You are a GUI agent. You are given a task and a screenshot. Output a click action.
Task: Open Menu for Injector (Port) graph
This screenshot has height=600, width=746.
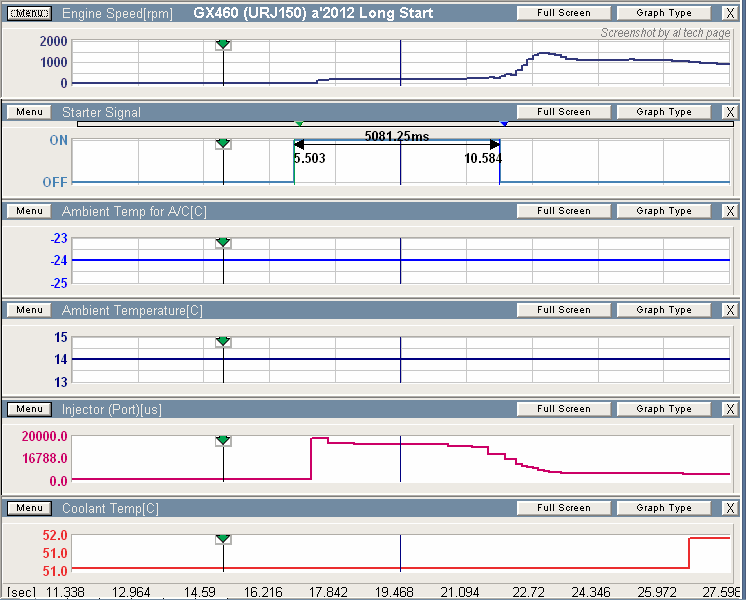(29, 409)
